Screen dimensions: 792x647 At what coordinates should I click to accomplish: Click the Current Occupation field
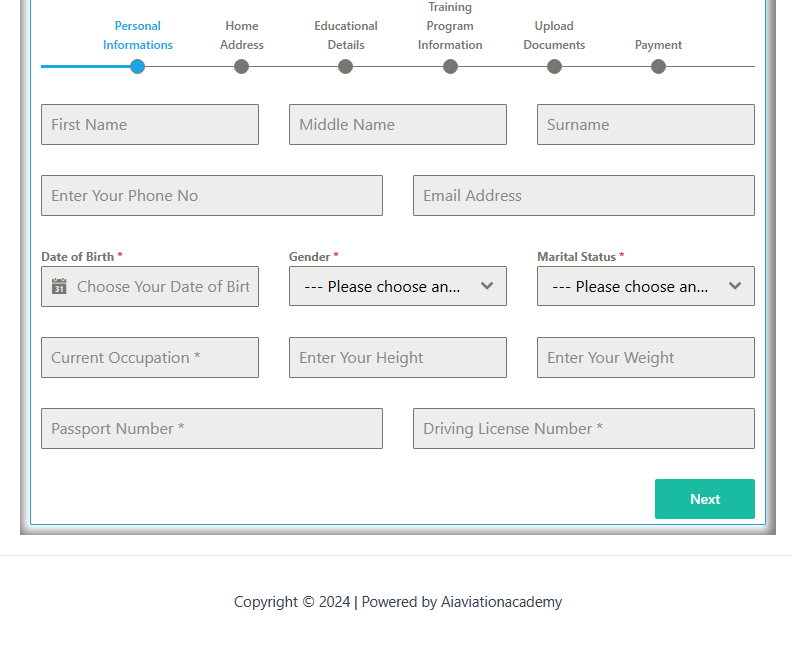150,358
